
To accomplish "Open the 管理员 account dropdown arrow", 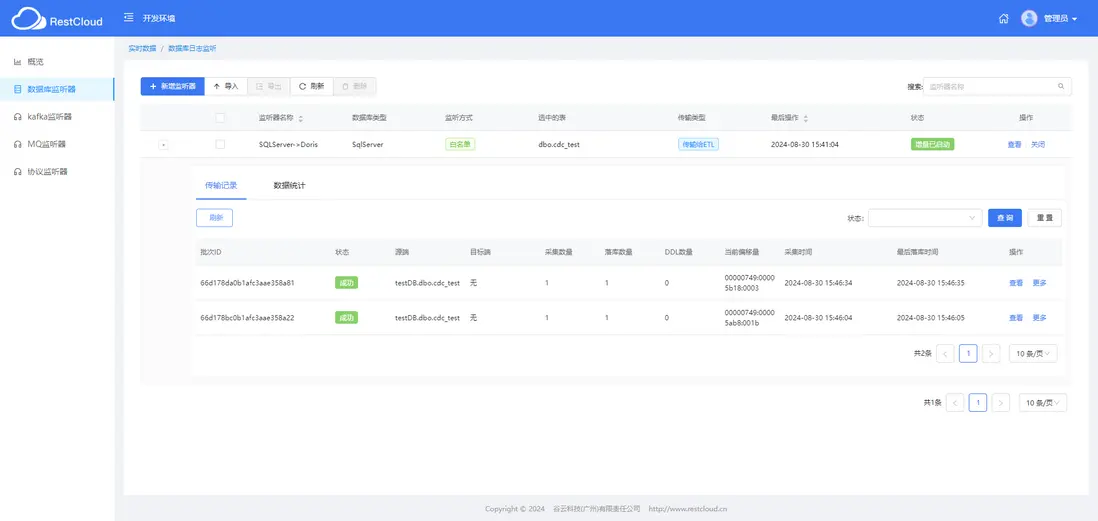I will [x=1074, y=20].
